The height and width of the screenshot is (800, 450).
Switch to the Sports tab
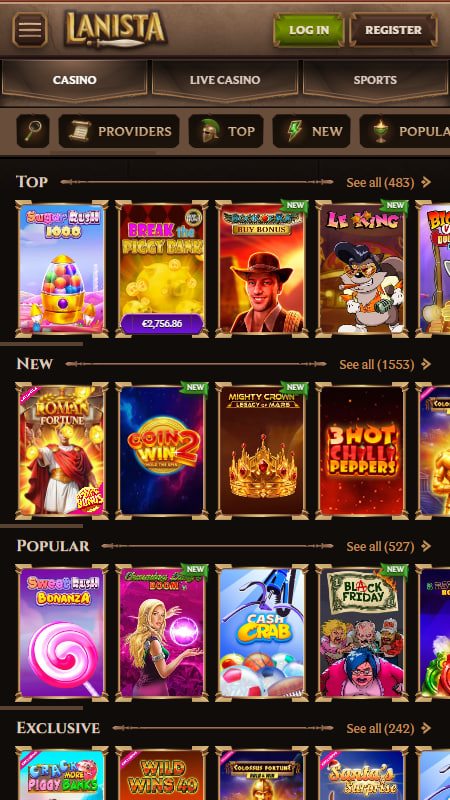click(376, 80)
